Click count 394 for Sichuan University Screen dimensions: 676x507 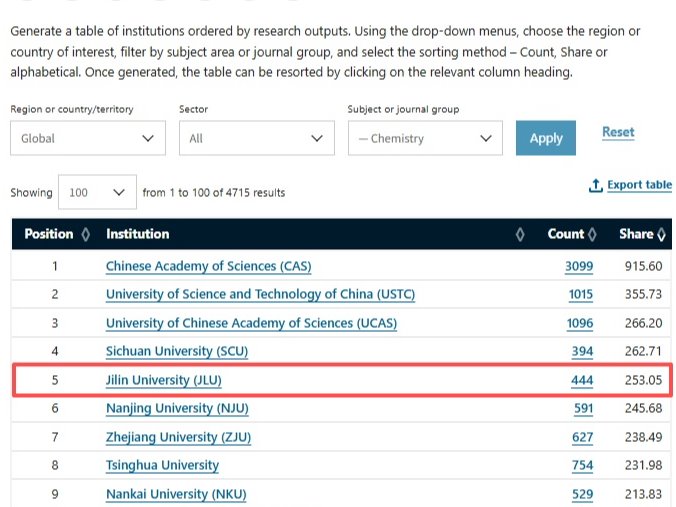coord(582,351)
